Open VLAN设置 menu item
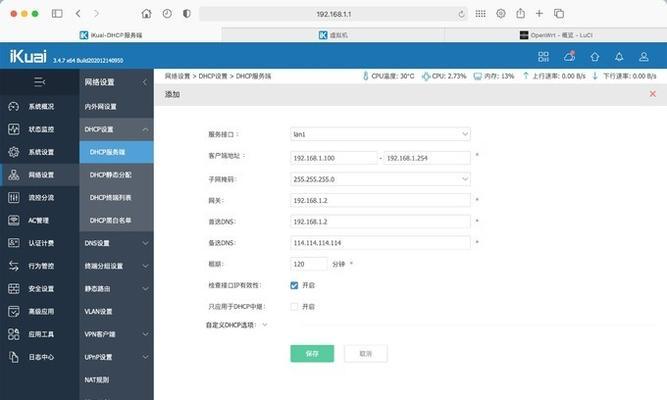This screenshot has height=400, width=667. click(116, 311)
